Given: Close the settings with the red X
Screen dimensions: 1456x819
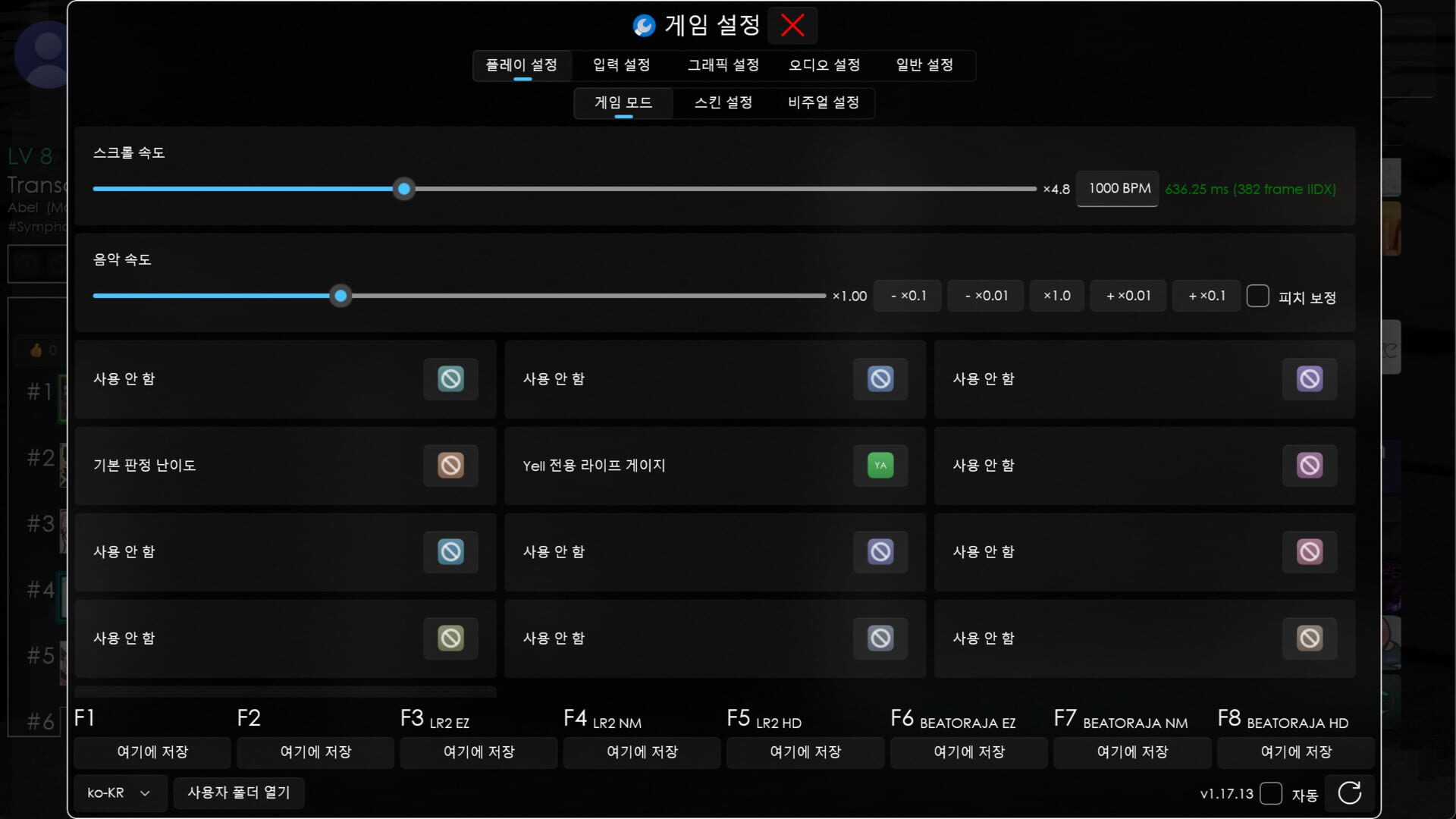Looking at the screenshot, I should click(792, 25).
